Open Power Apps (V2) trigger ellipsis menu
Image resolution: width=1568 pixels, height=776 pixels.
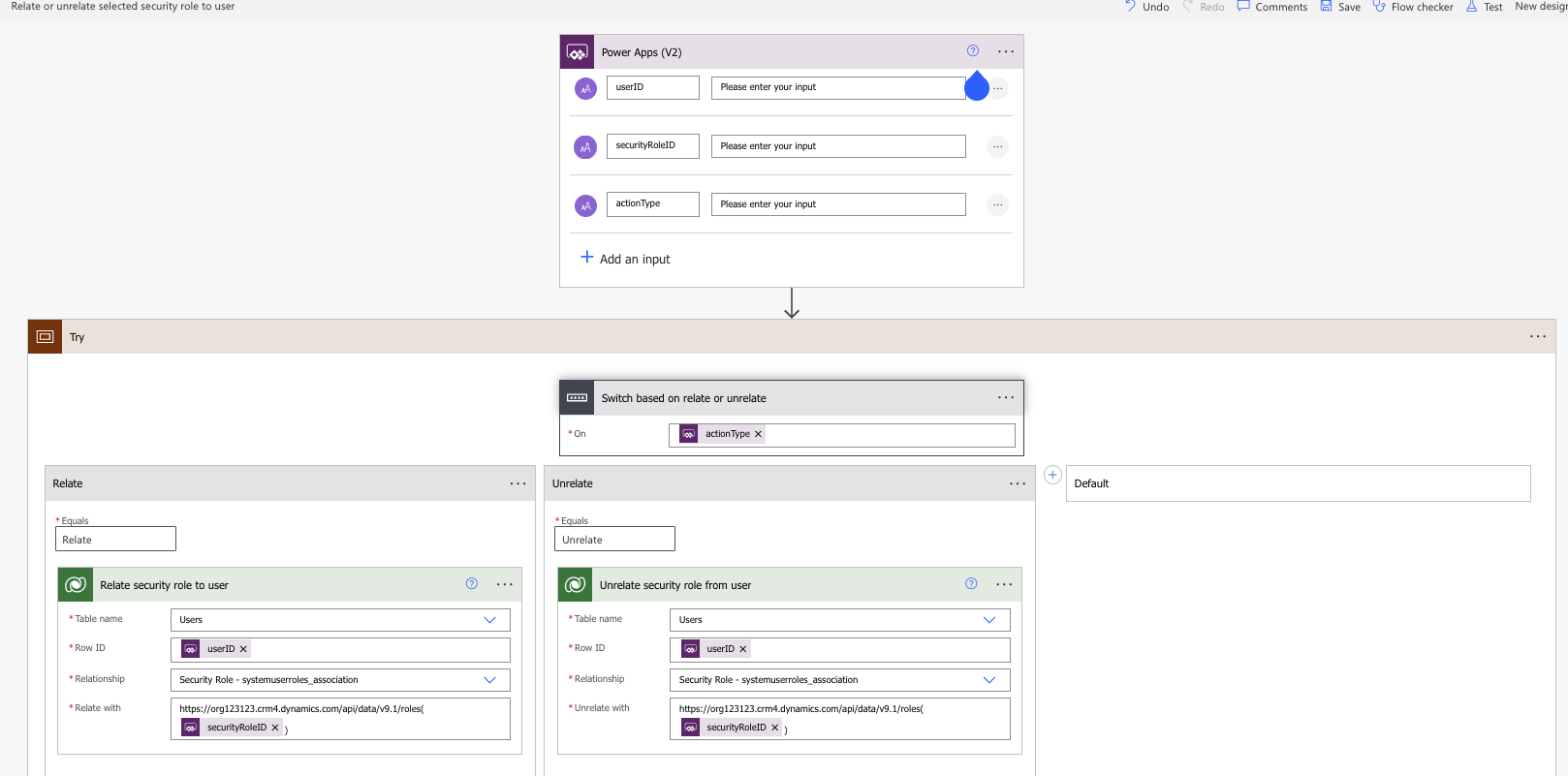click(1006, 51)
